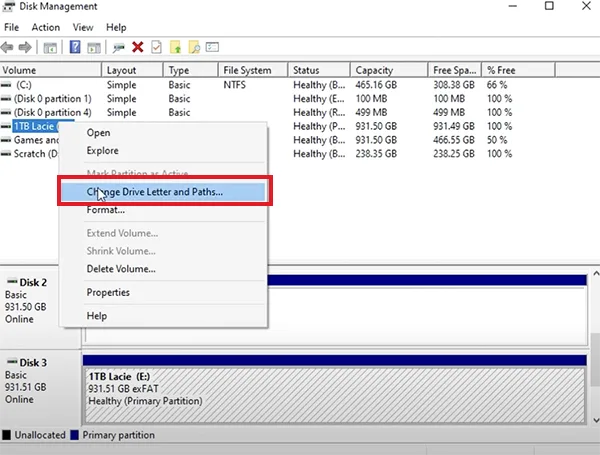Select Change Drive Letter and Paths
The image size is (600, 455).
coord(163,192)
